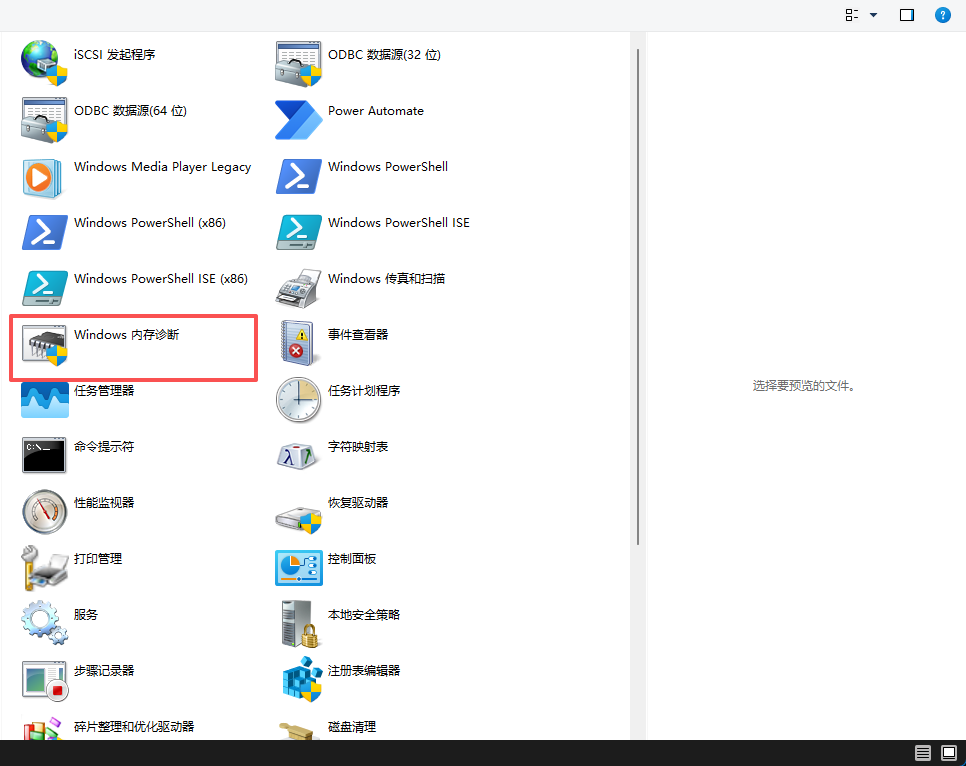Open the view layout dropdown arrow
Image resolution: width=966 pixels, height=766 pixels.
click(x=872, y=15)
